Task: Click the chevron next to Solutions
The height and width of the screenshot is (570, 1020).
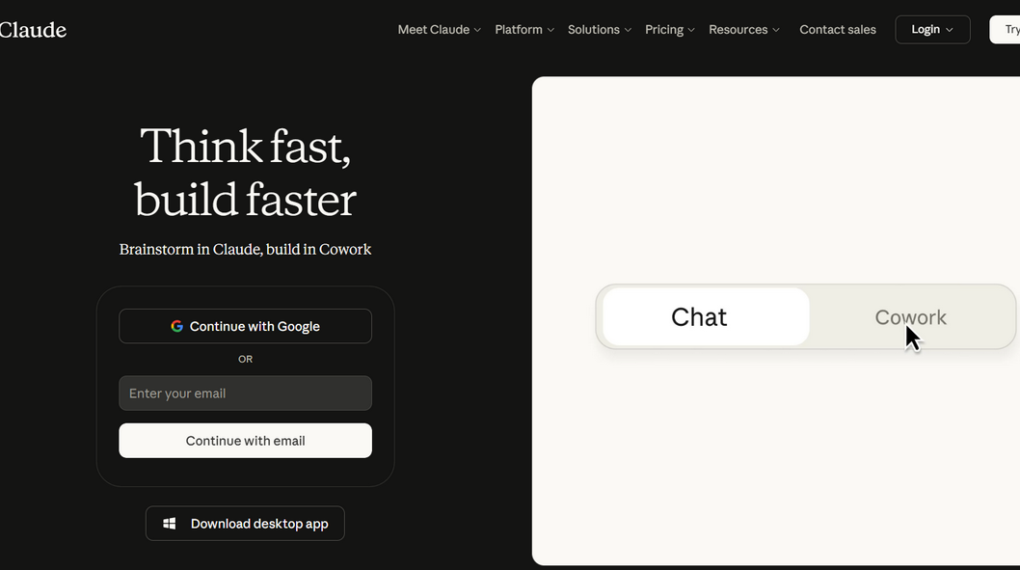Action: coord(628,30)
